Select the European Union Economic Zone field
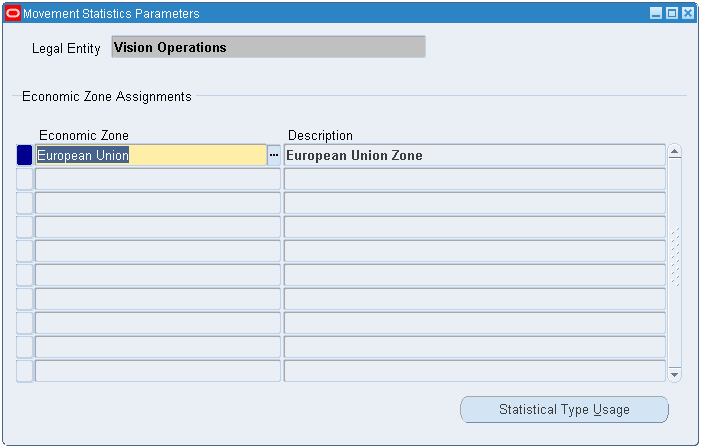The height and width of the screenshot is (448, 702). (x=150, y=155)
